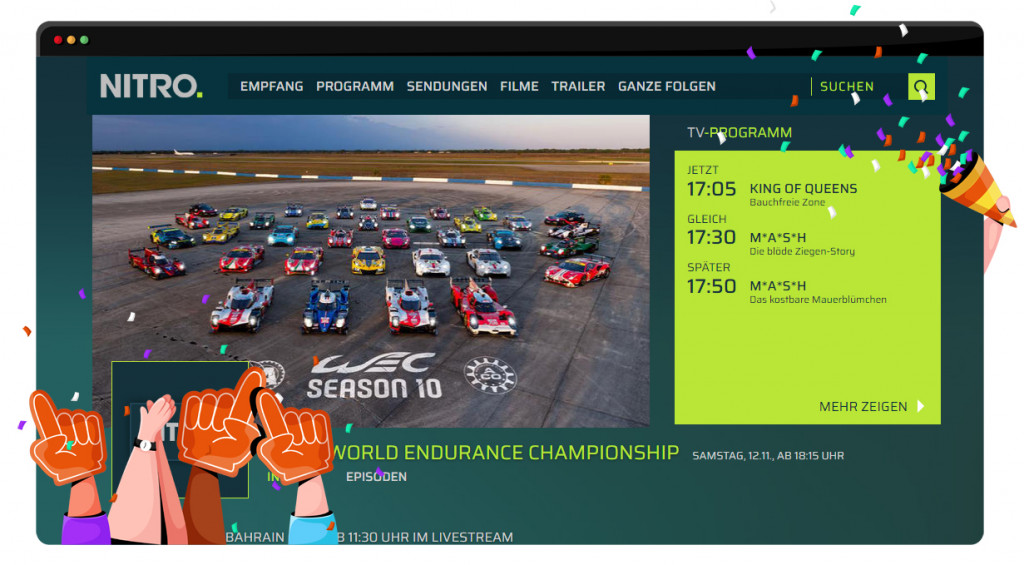Open the TV-PROGRAMM heading
This screenshot has width=1024, height=565.
click(739, 133)
